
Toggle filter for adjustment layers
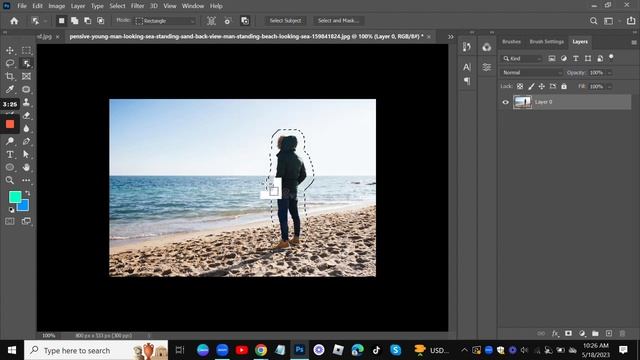[x=564, y=59]
